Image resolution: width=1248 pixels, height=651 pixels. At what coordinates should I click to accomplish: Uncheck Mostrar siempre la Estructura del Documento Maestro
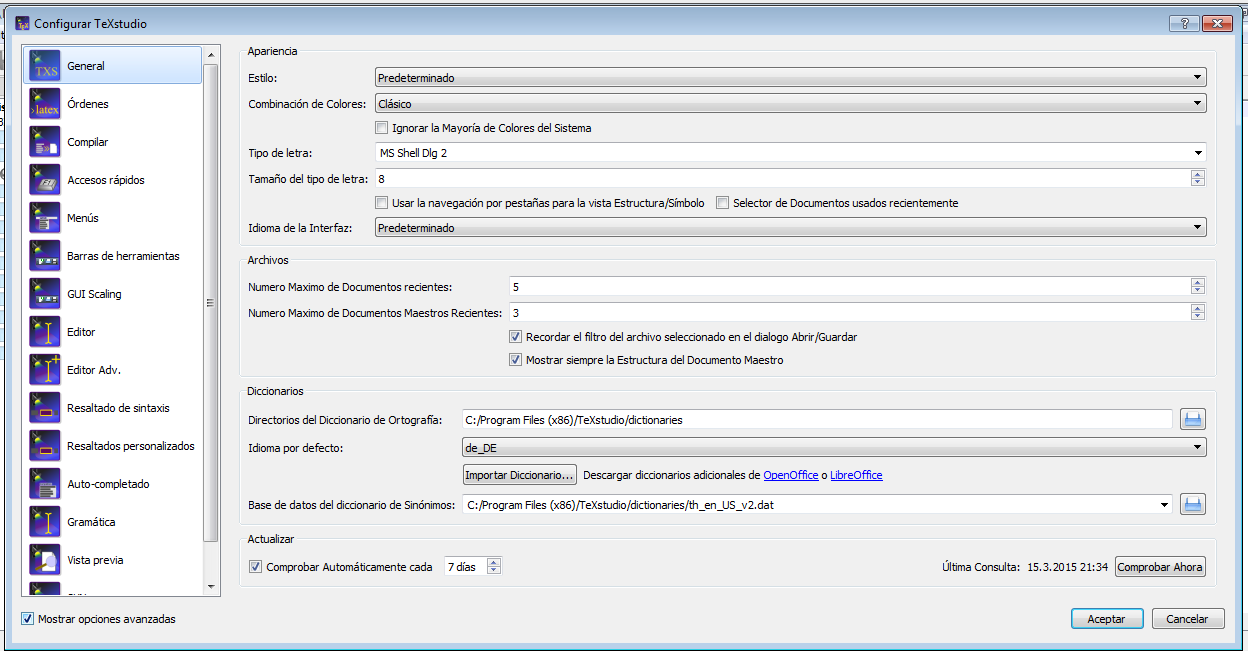click(x=516, y=360)
